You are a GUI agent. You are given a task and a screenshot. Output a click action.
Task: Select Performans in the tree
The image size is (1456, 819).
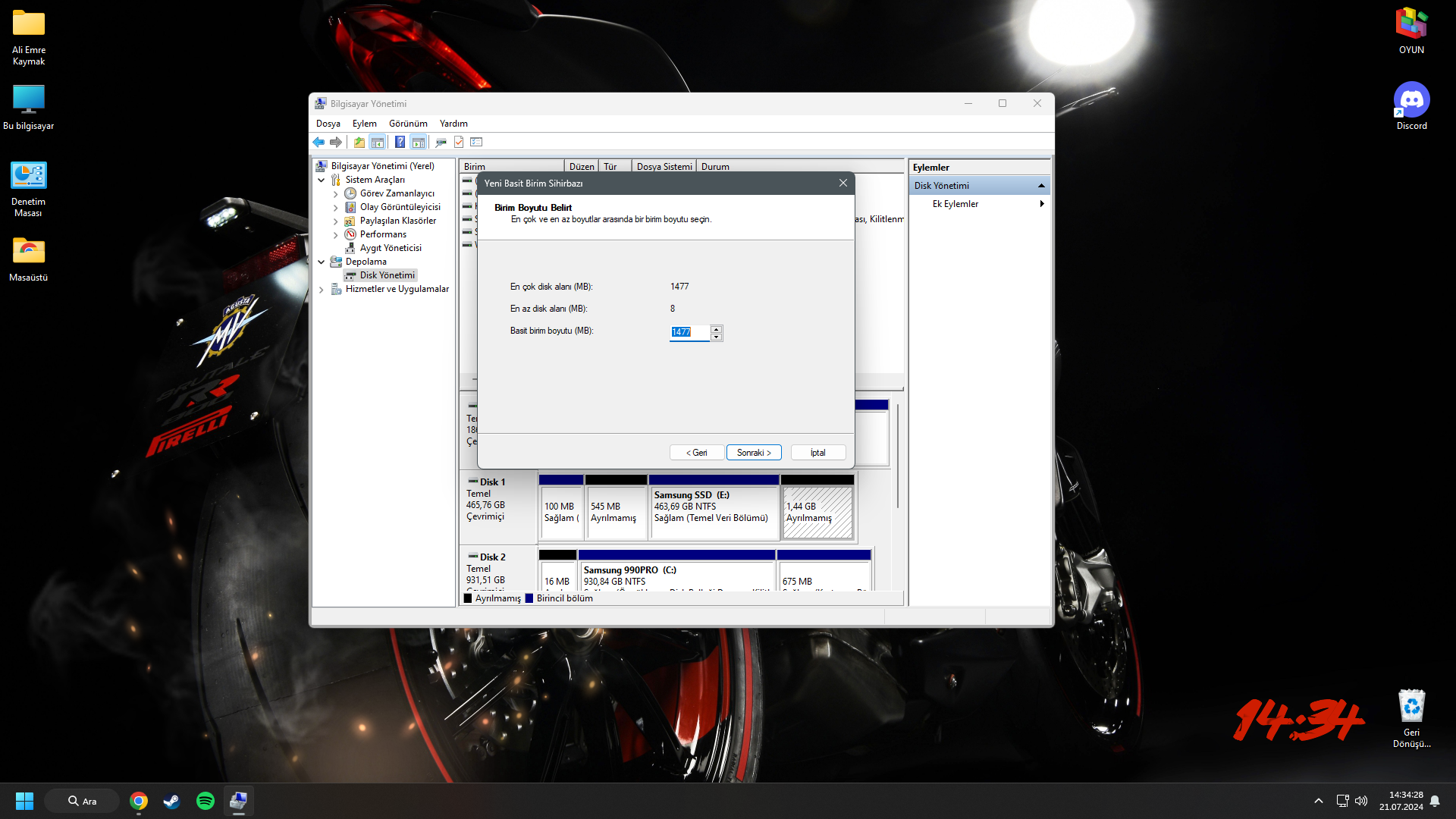pyautogui.click(x=383, y=234)
